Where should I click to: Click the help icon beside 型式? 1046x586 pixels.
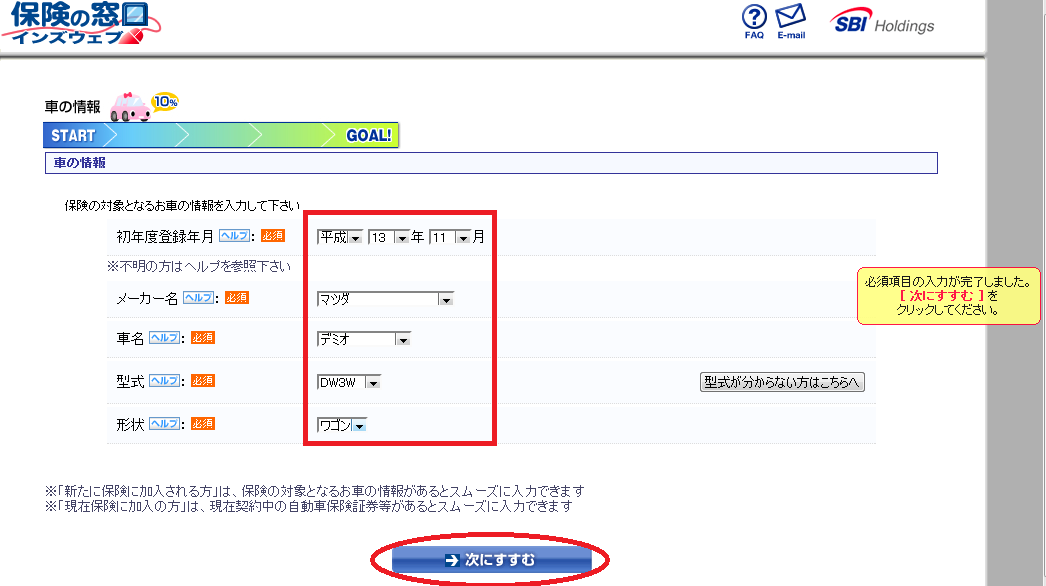pos(164,381)
